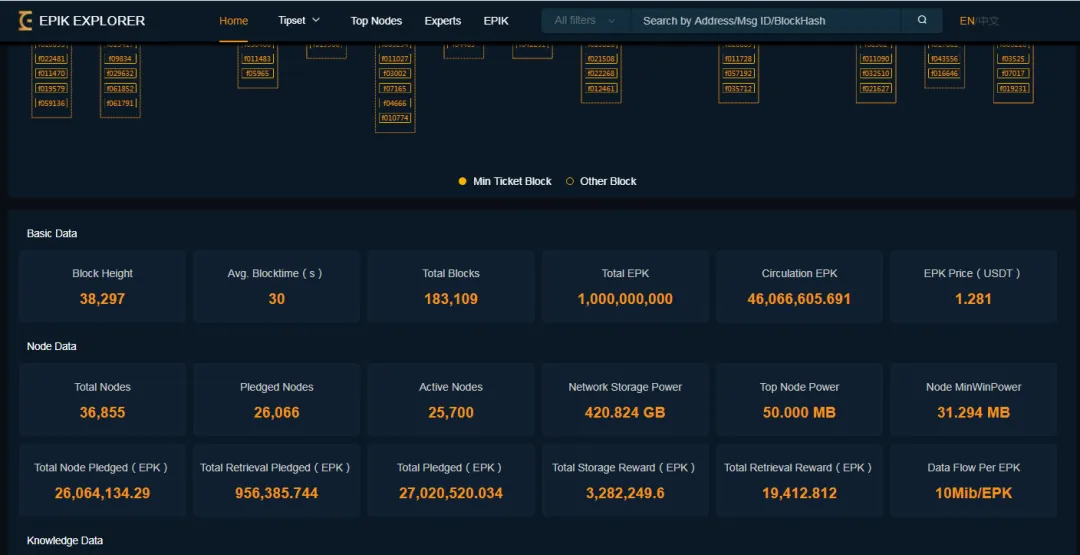Click Active Nodes value 25,700
The image size is (1080, 555).
451,412
